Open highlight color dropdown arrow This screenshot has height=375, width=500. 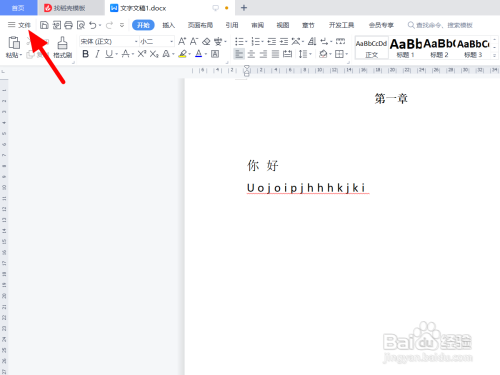point(190,54)
